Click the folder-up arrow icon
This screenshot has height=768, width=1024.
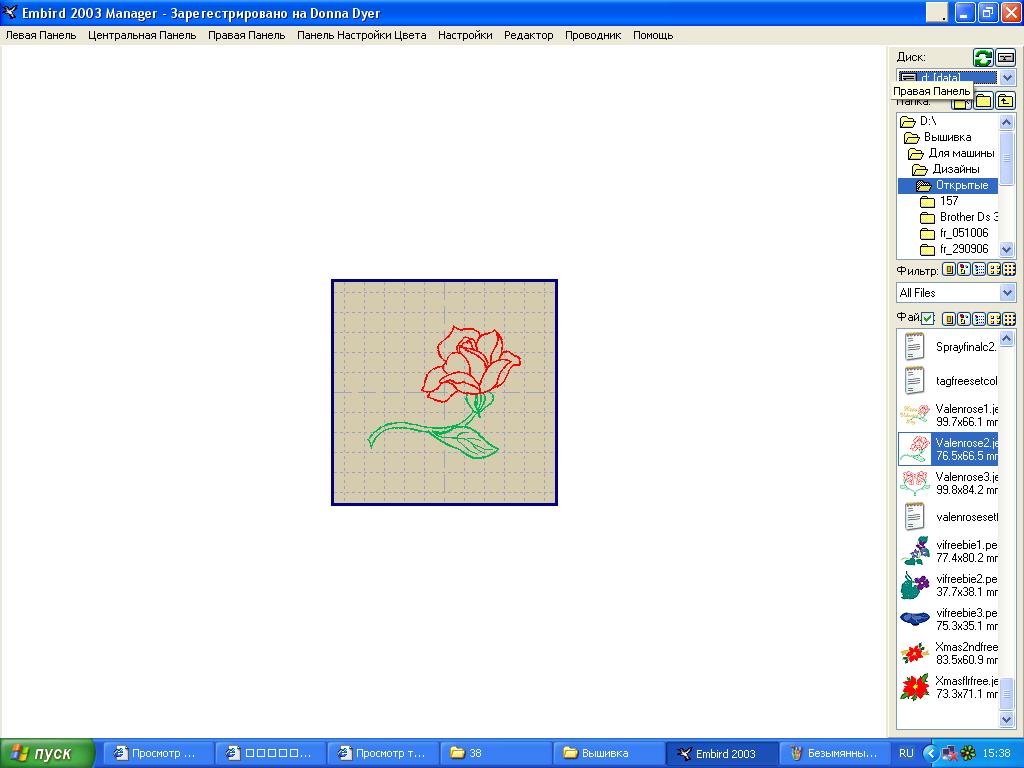tap(1006, 101)
